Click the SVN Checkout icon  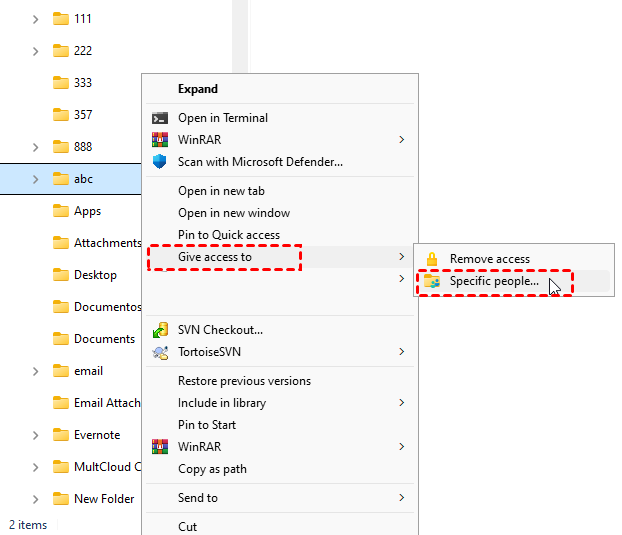[160, 330]
